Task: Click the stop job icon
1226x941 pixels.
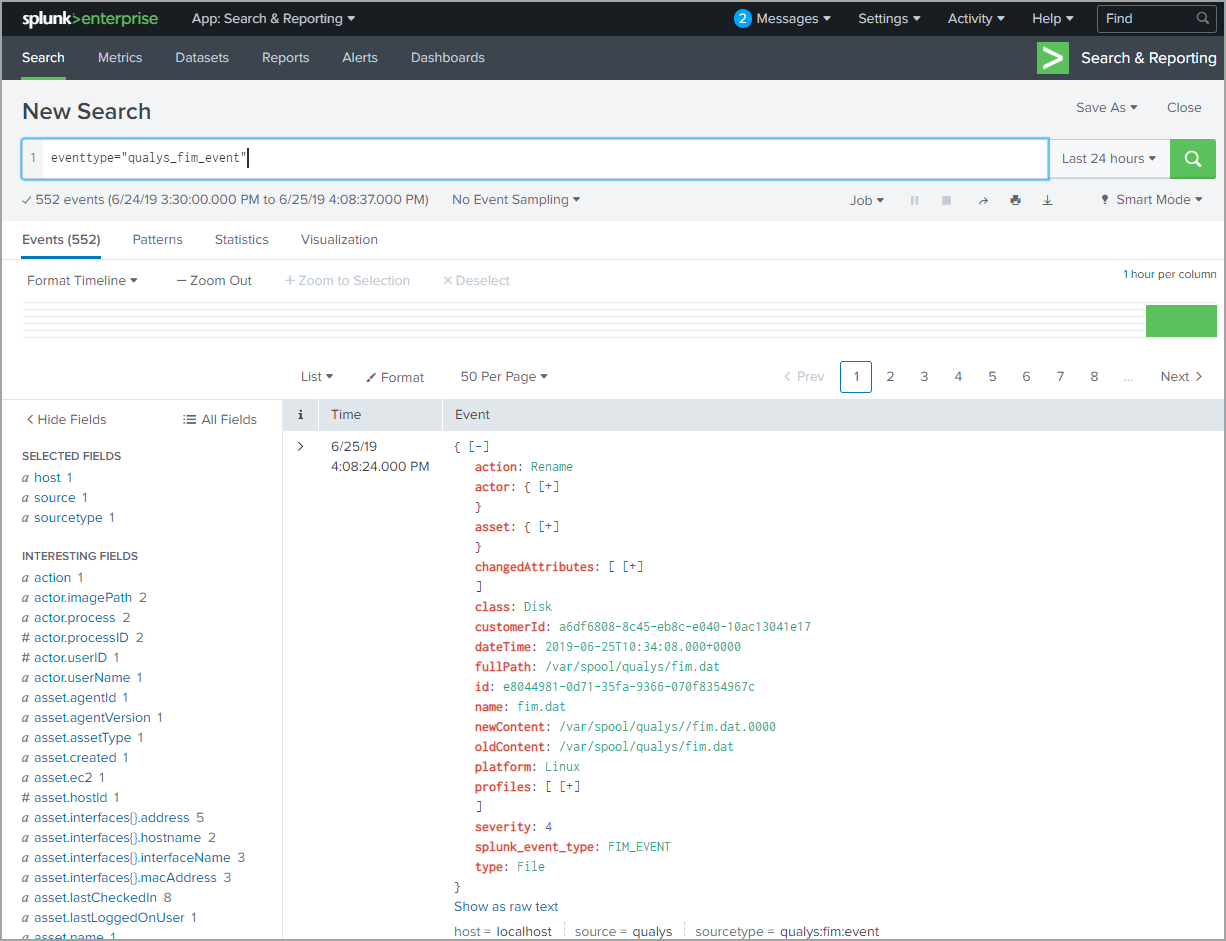Action: pos(946,200)
